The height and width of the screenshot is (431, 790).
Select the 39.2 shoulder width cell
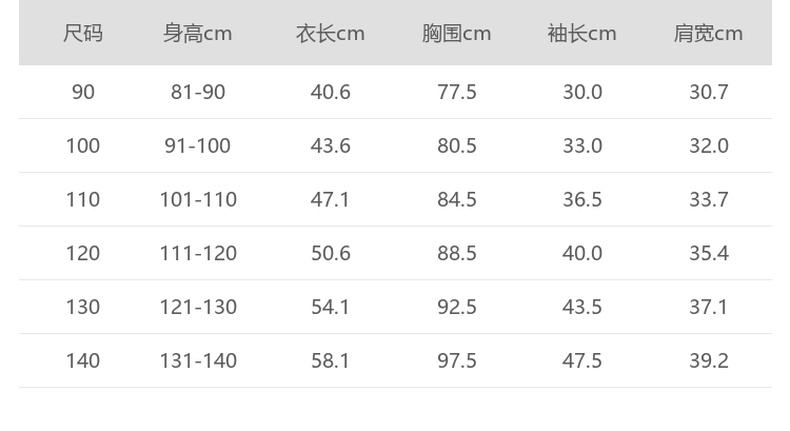tap(708, 360)
